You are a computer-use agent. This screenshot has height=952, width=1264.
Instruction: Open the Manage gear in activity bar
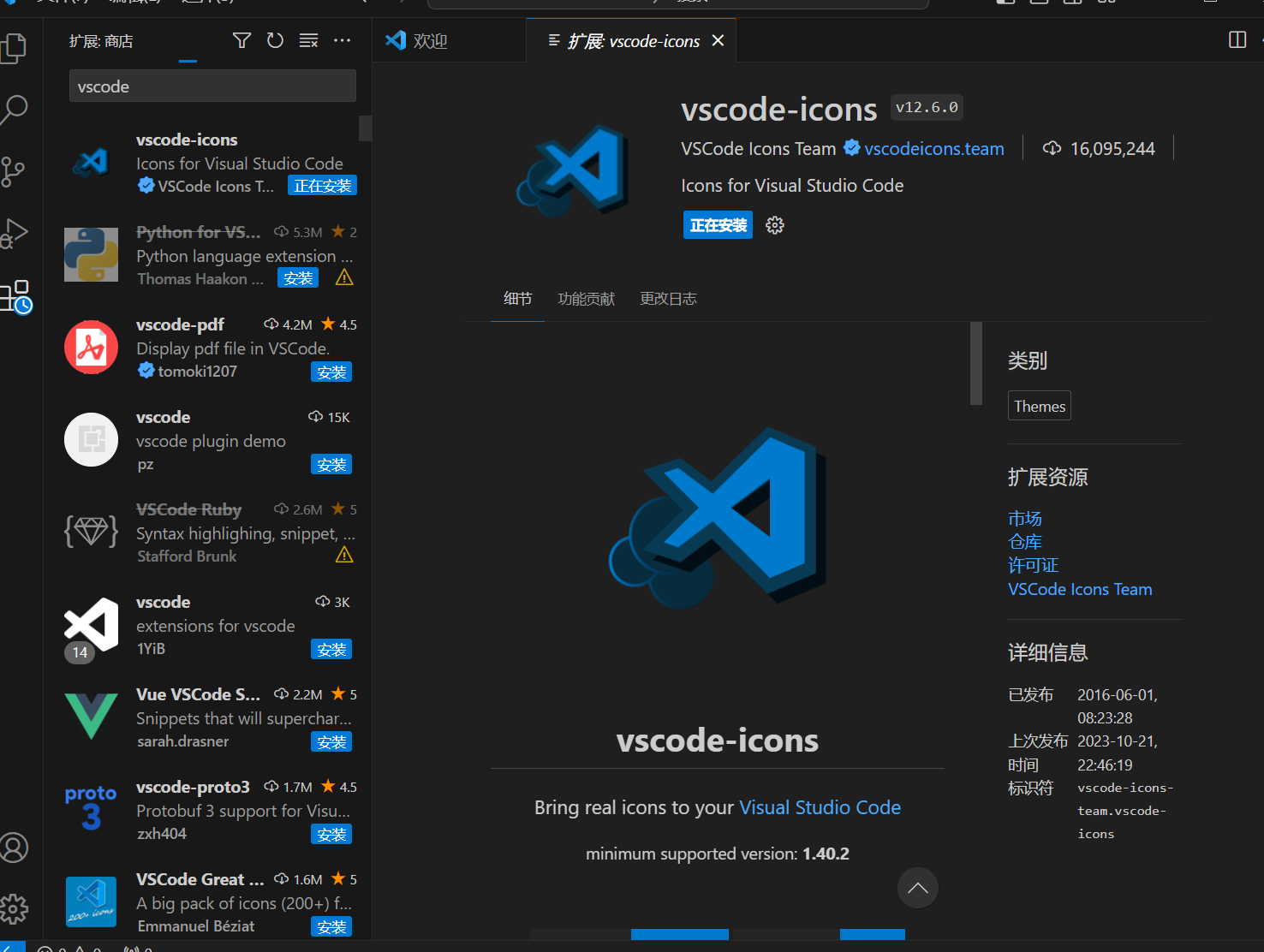tap(14, 908)
